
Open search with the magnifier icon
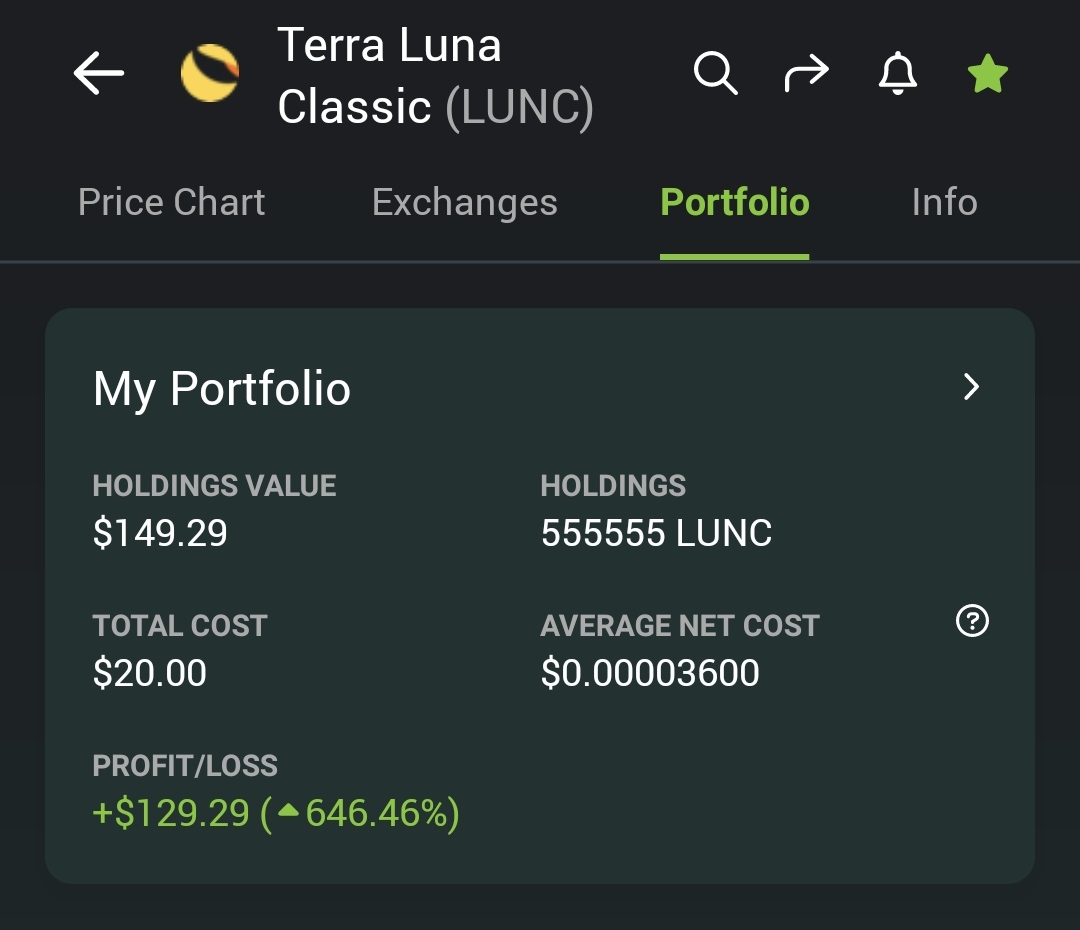(x=716, y=72)
